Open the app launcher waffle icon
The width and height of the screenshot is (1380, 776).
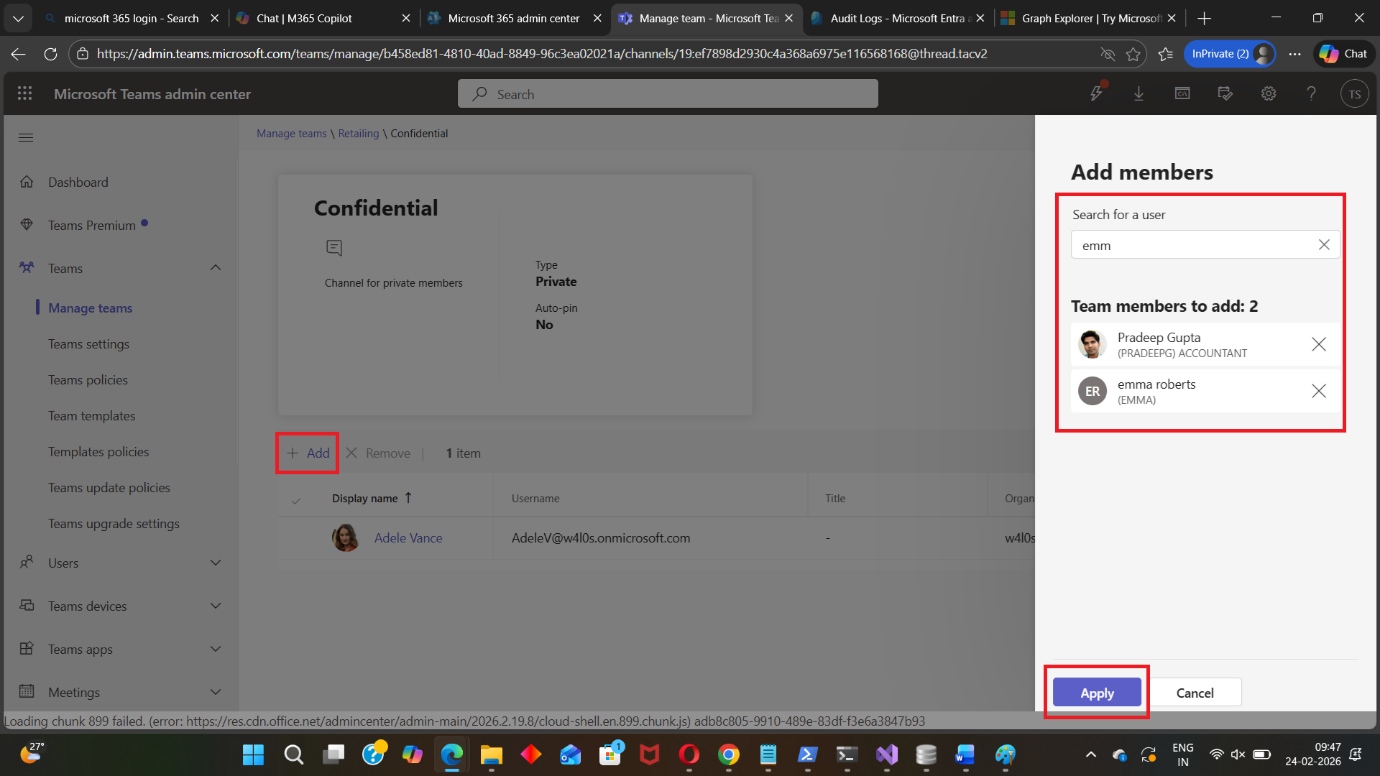[x=25, y=94]
